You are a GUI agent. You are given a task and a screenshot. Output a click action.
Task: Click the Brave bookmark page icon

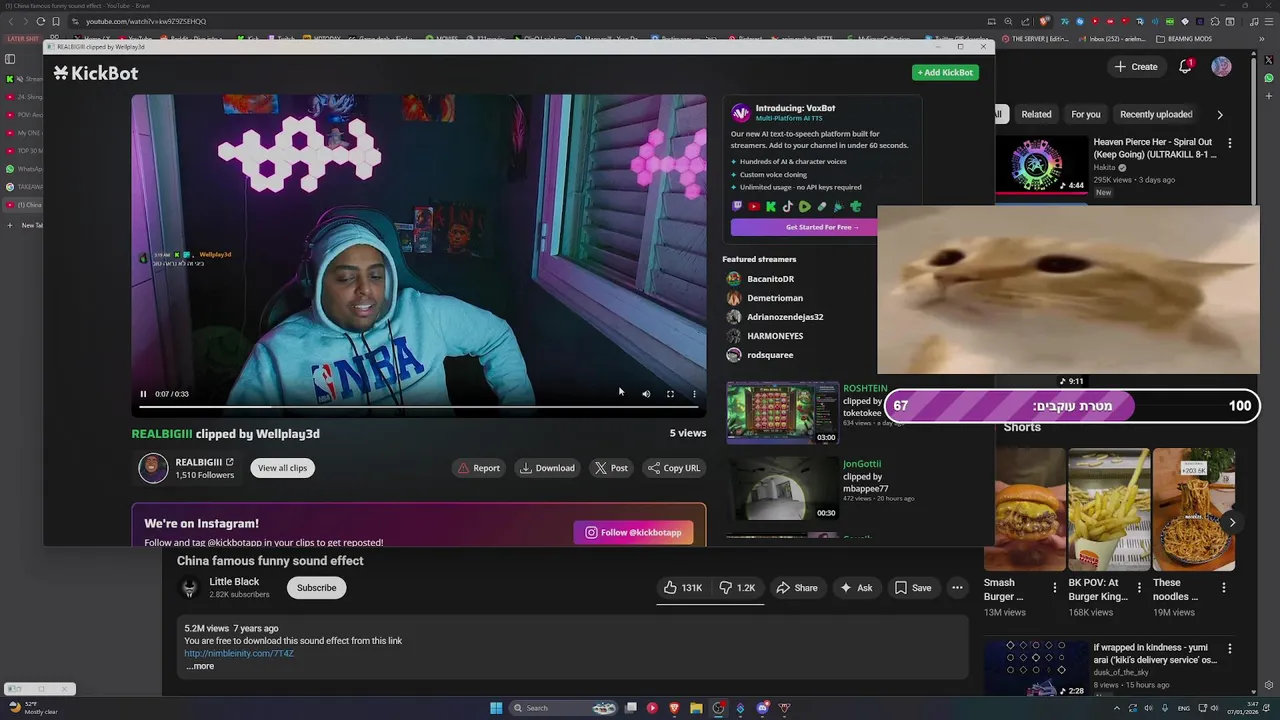tap(56, 21)
